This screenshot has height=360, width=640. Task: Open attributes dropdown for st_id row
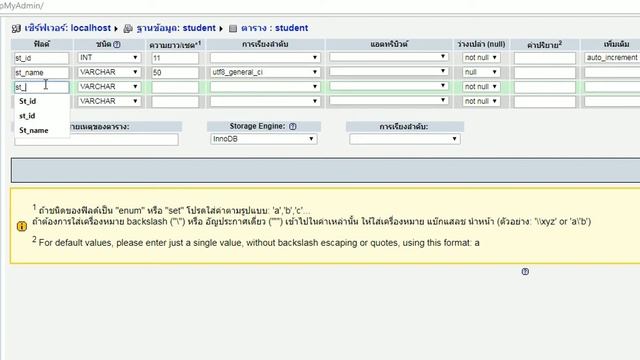388,57
